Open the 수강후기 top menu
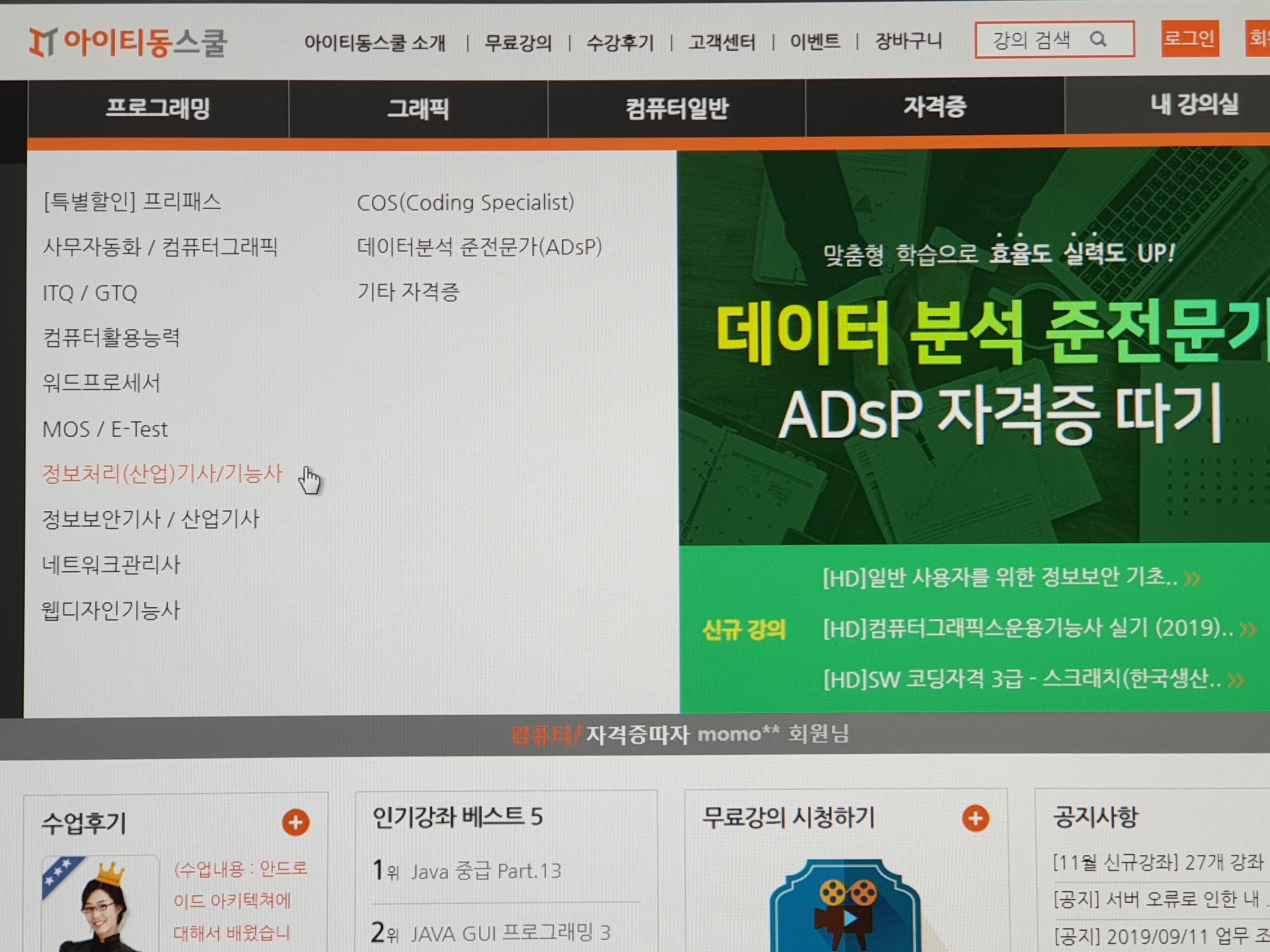The image size is (1270, 952). pos(620,42)
